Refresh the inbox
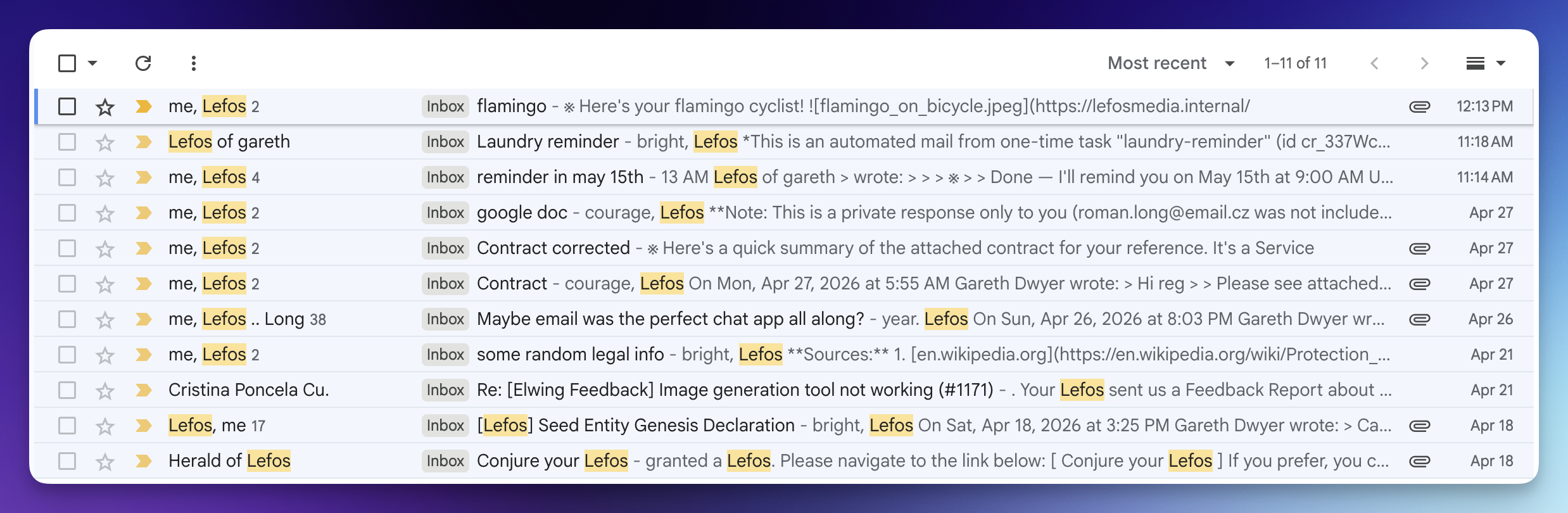The width and height of the screenshot is (1568, 513). point(143,63)
